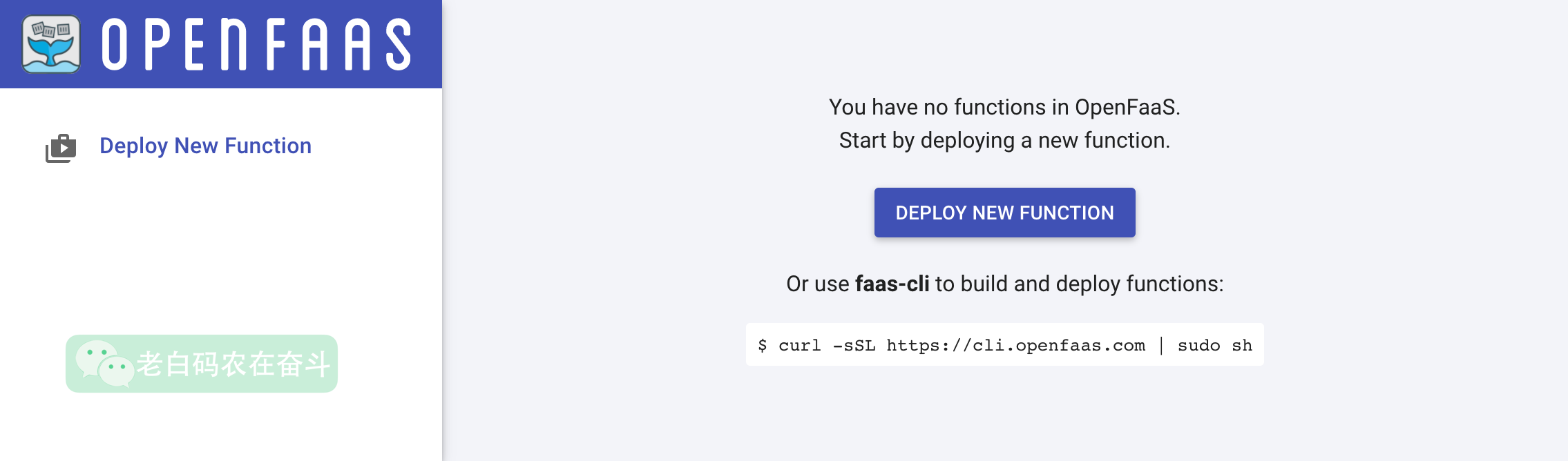Image resolution: width=1568 pixels, height=461 pixels.
Task: Click "Start by deploying a new function" text
Action: [1004, 140]
